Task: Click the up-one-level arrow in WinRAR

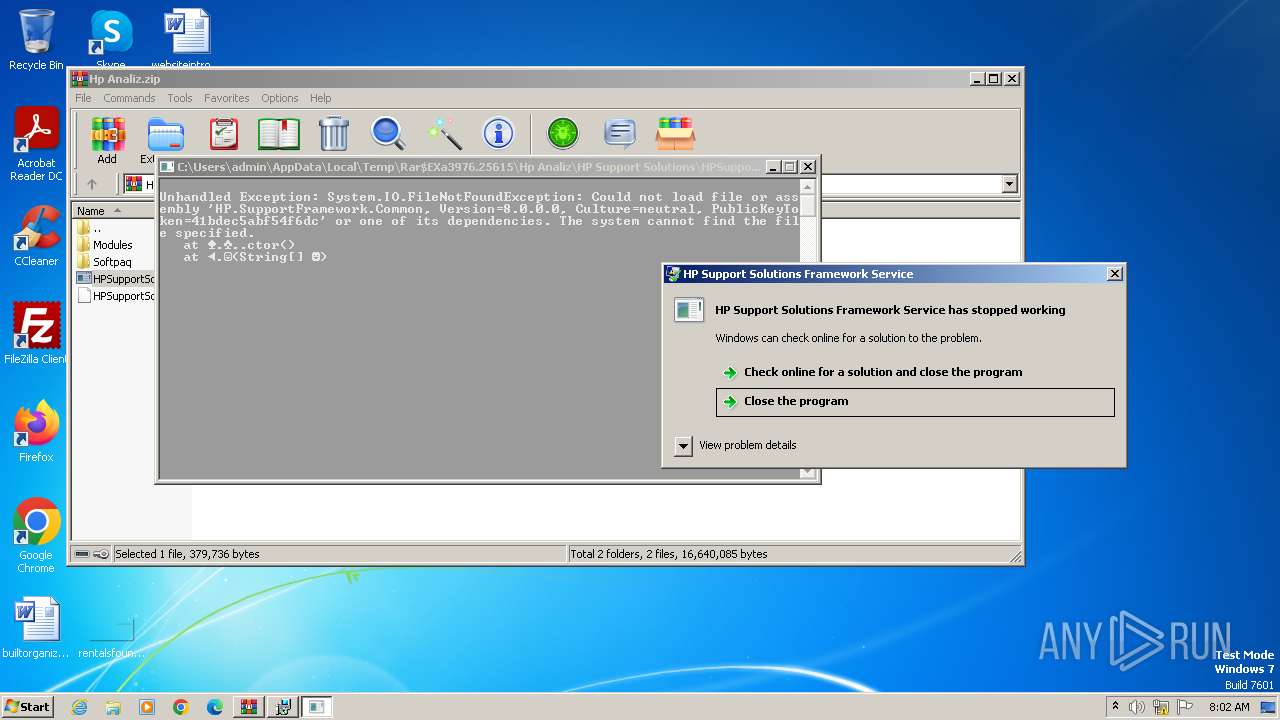Action: [x=92, y=184]
